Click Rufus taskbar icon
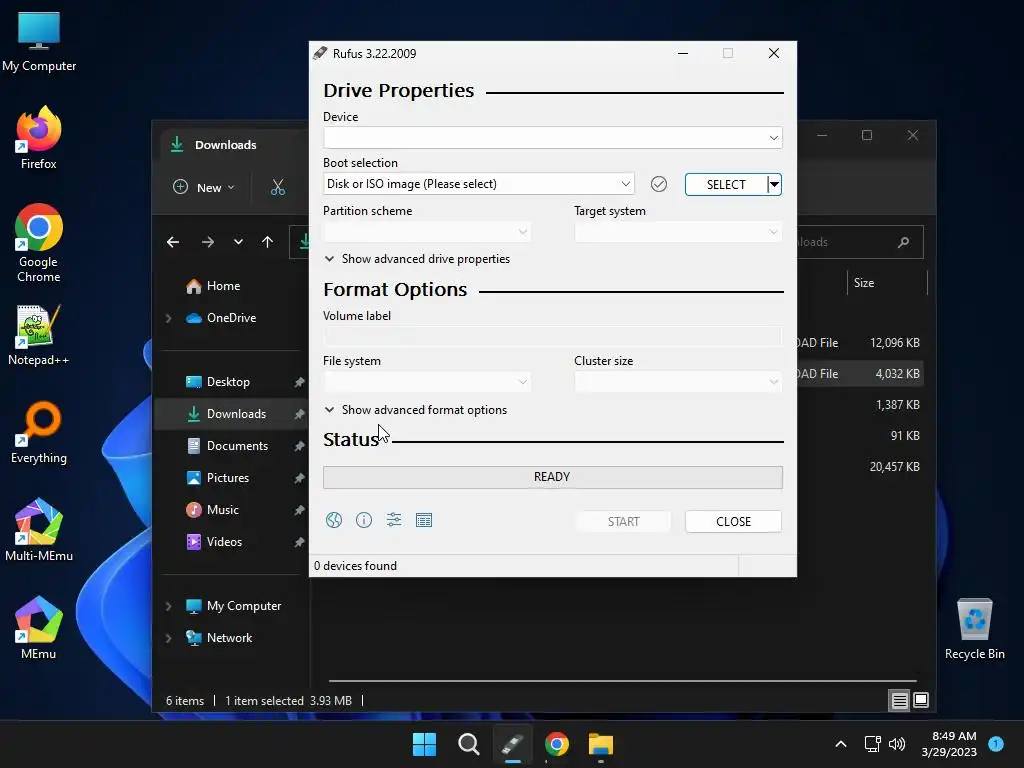This screenshot has height=768, width=1024. [x=513, y=744]
